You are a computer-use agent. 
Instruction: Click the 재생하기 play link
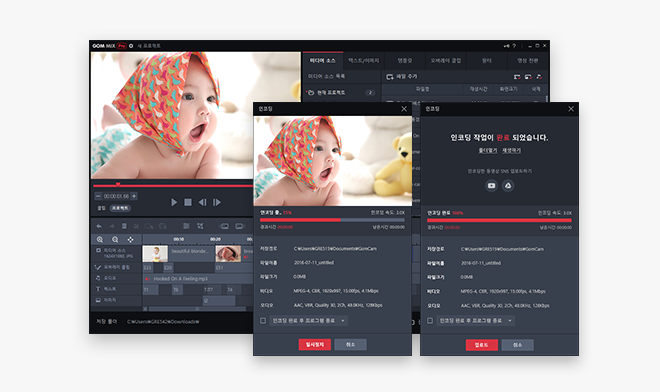point(511,151)
